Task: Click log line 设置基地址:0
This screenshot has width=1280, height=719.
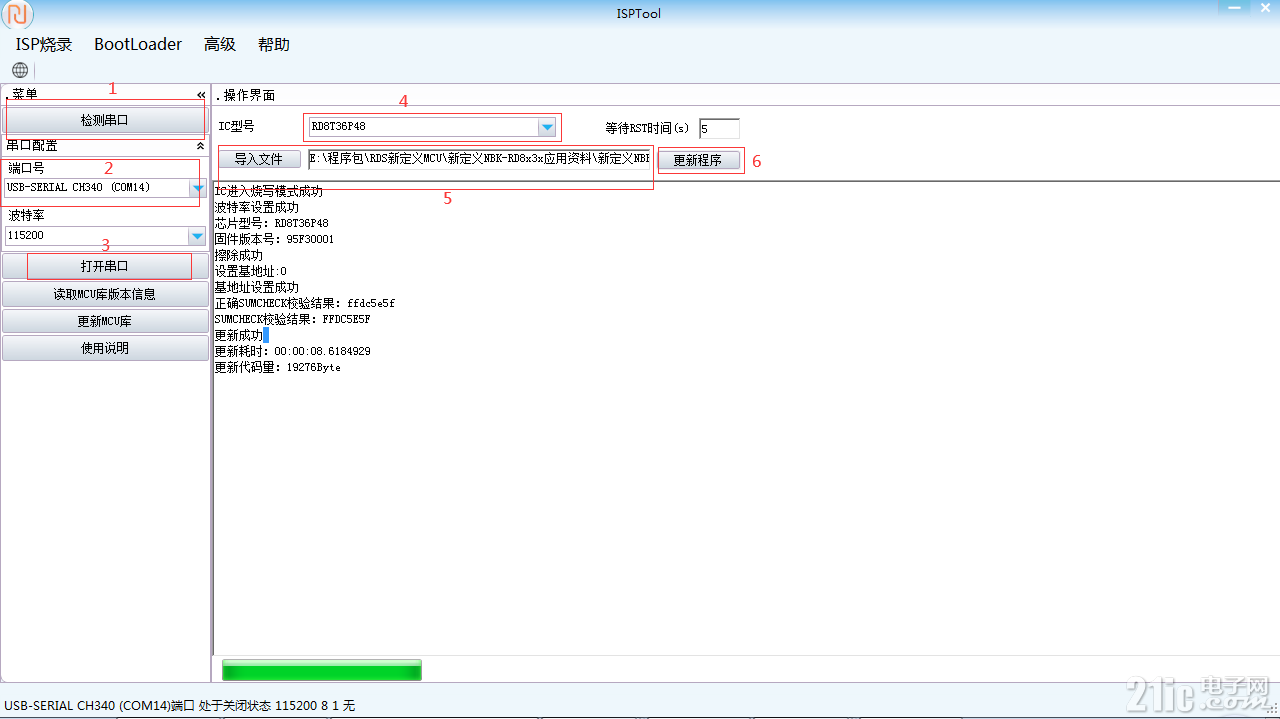Action: coord(250,271)
